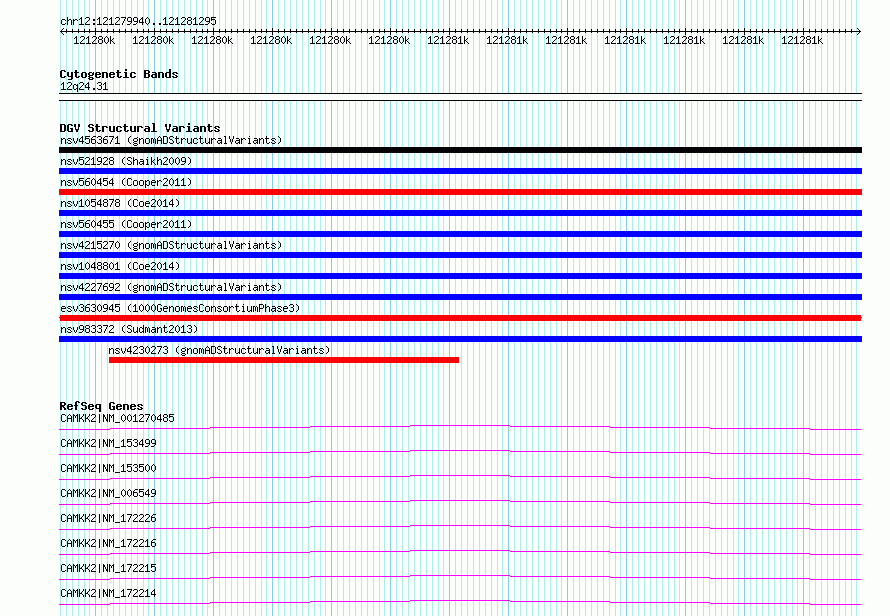
Task: Open the CAMKK2|NM_153499 transcript label
Action: pos(108,443)
